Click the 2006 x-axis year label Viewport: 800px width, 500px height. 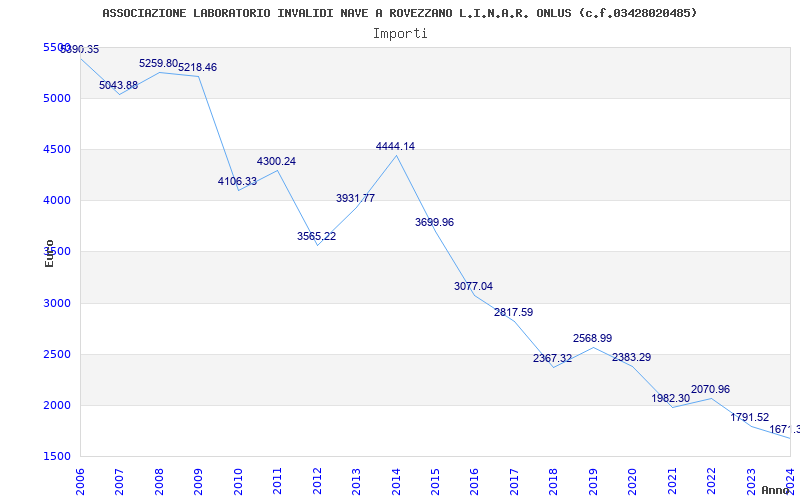(80, 482)
